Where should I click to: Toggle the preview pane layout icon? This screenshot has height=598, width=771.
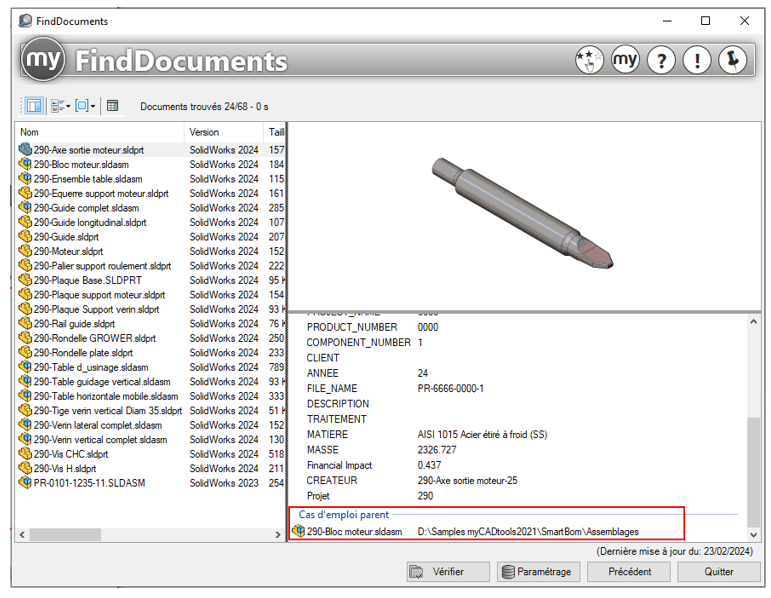tap(34, 106)
